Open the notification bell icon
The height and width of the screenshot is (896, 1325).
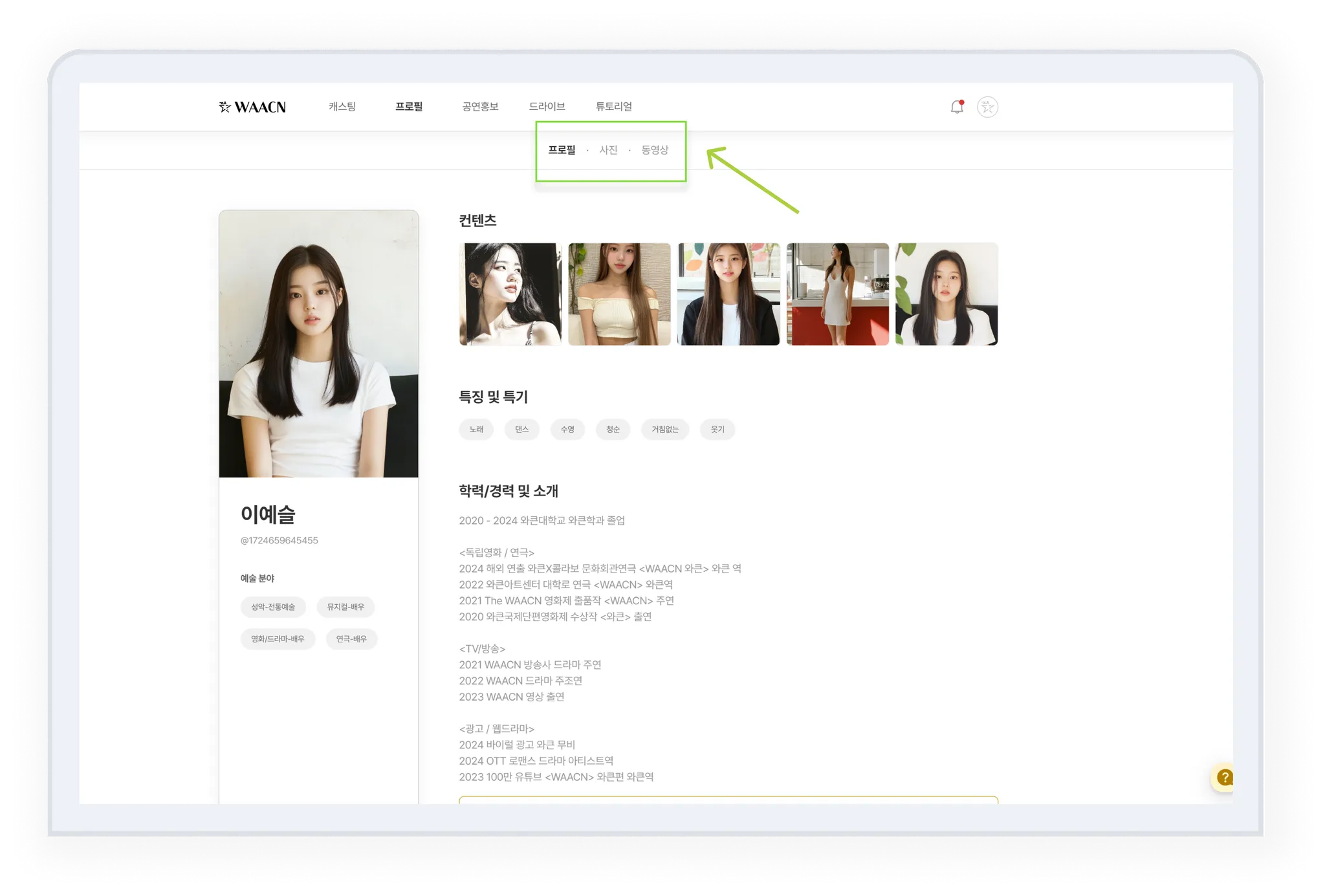[x=956, y=107]
